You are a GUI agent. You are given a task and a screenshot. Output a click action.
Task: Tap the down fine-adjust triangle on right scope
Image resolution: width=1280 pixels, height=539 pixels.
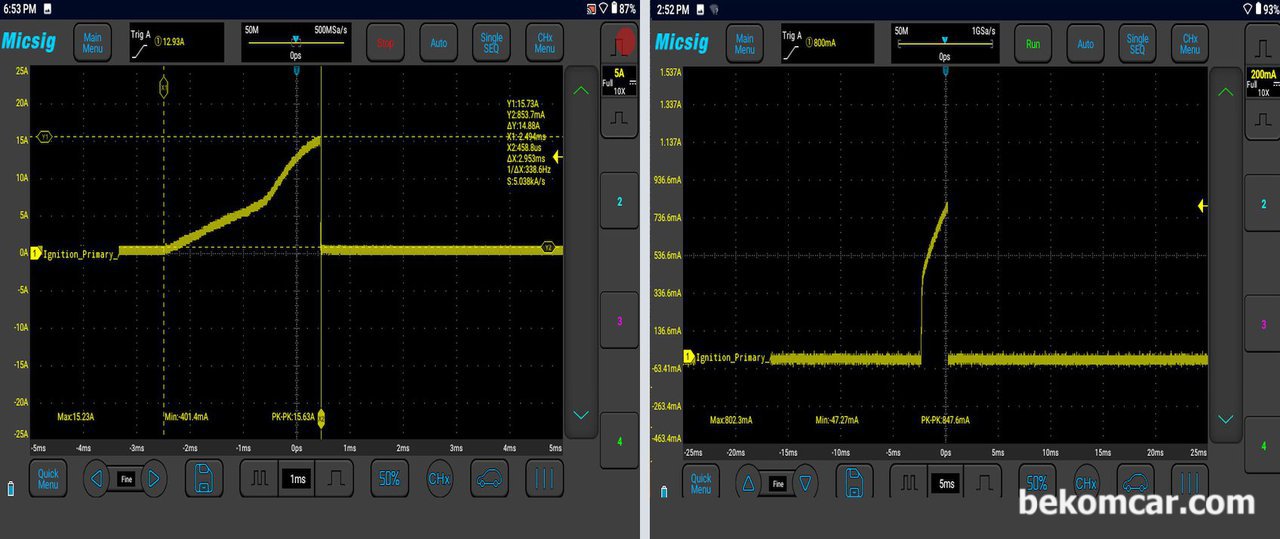pyautogui.click(x=806, y=484)
